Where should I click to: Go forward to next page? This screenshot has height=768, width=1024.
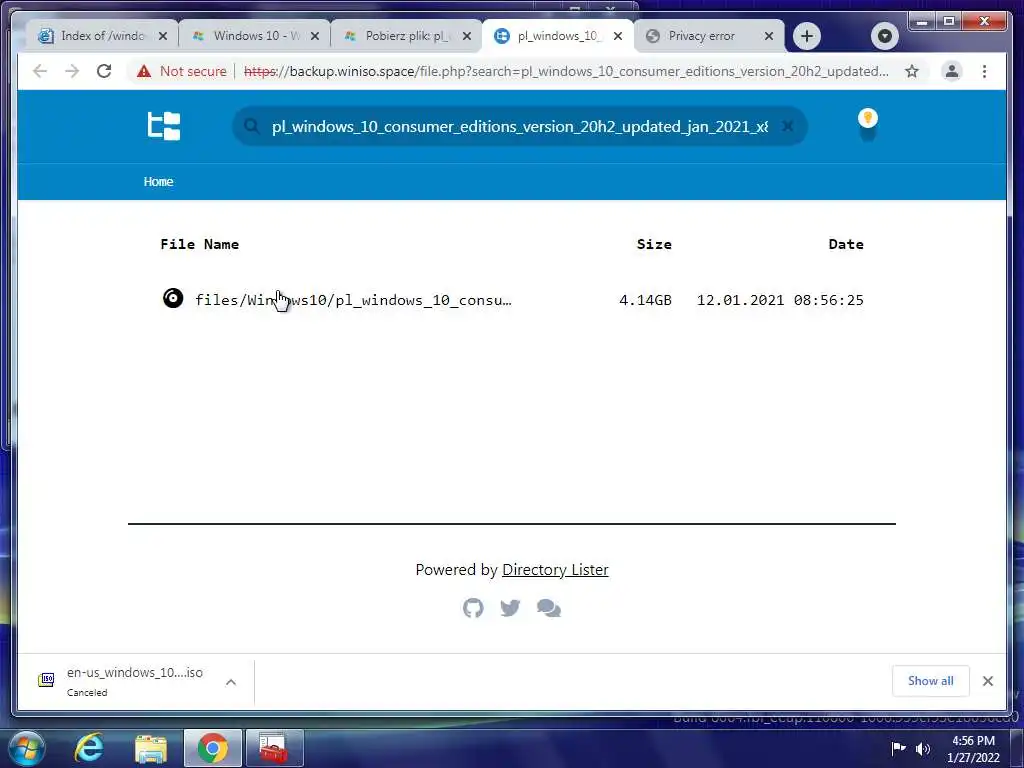(72, 71)
